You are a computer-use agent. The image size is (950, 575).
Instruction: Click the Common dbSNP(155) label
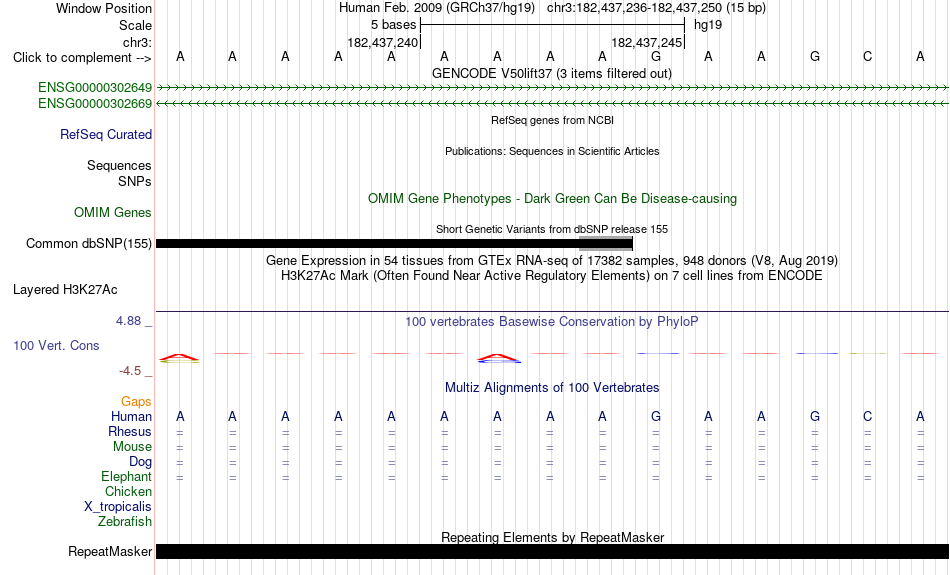89,244
